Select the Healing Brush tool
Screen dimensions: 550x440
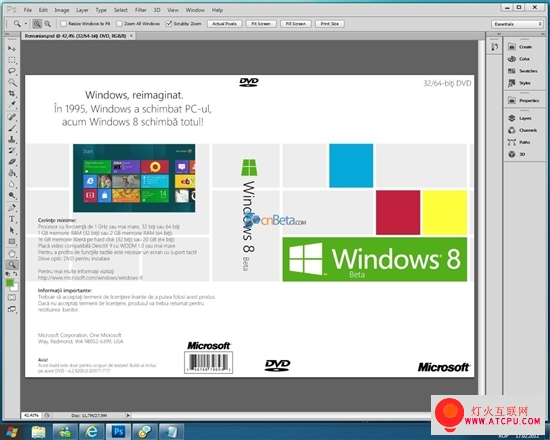point(12,117)
